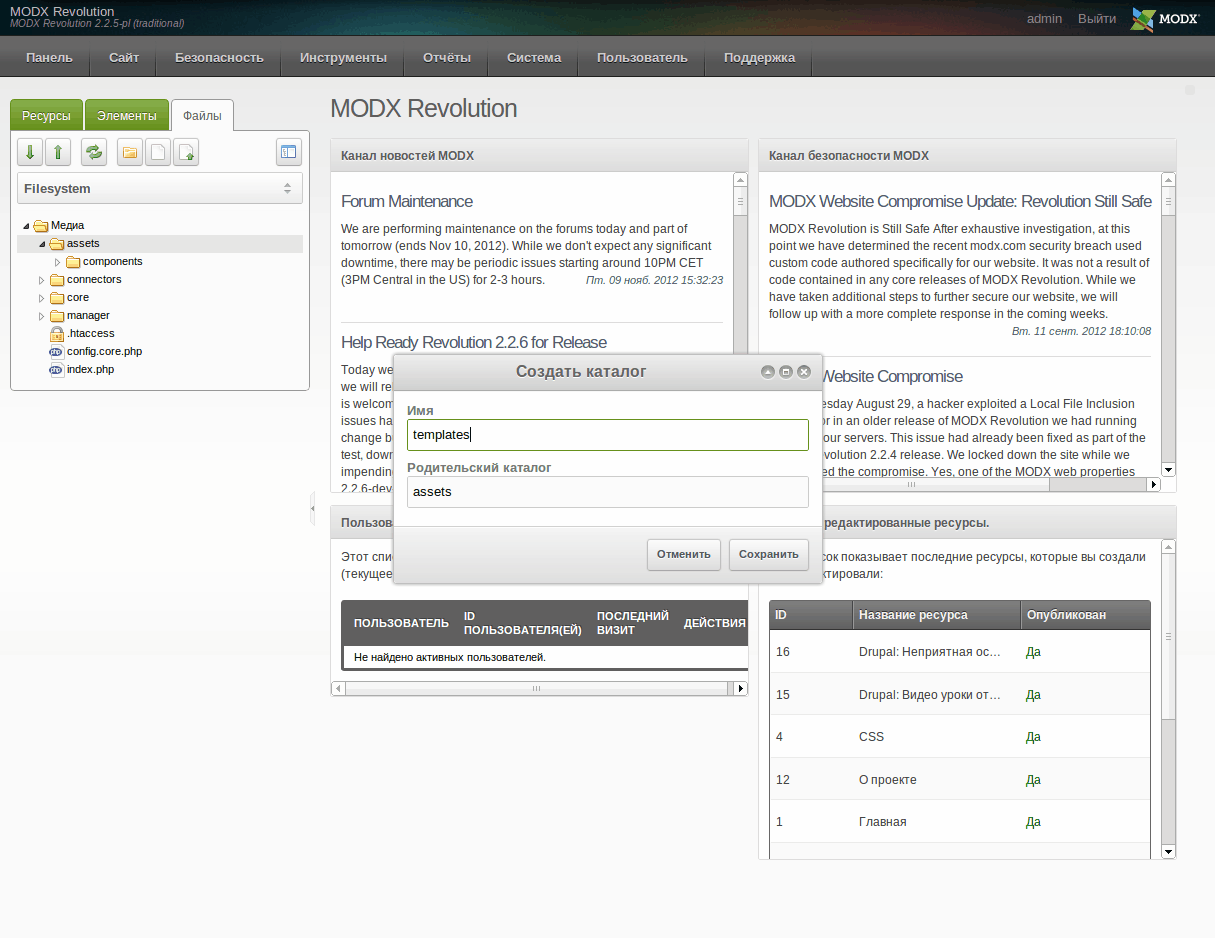Toggle the collapse icon in dialog title bar
The image size is (1215, 938).
(767, 372)
